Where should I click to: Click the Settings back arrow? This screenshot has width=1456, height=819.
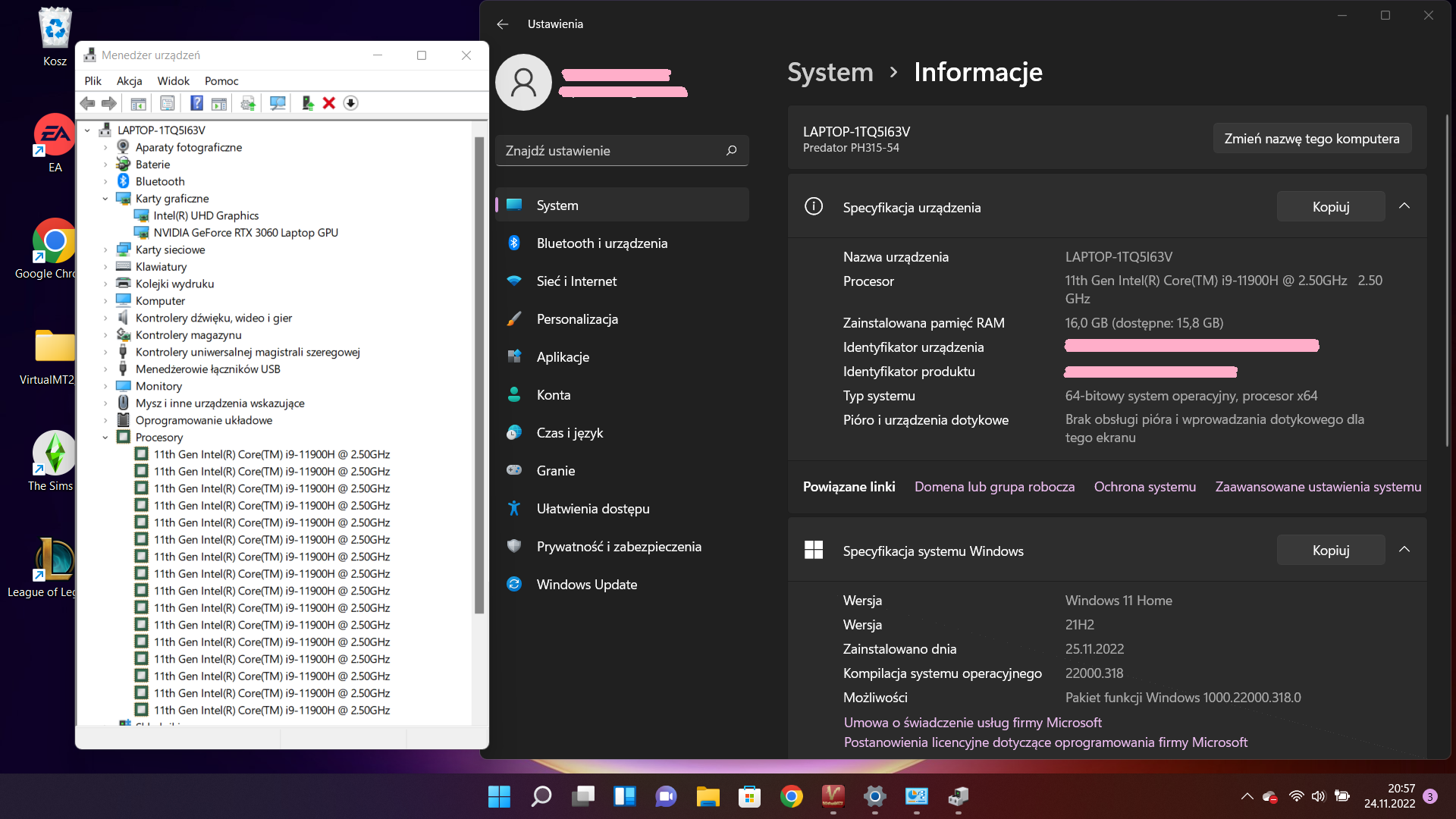(503, 24)
